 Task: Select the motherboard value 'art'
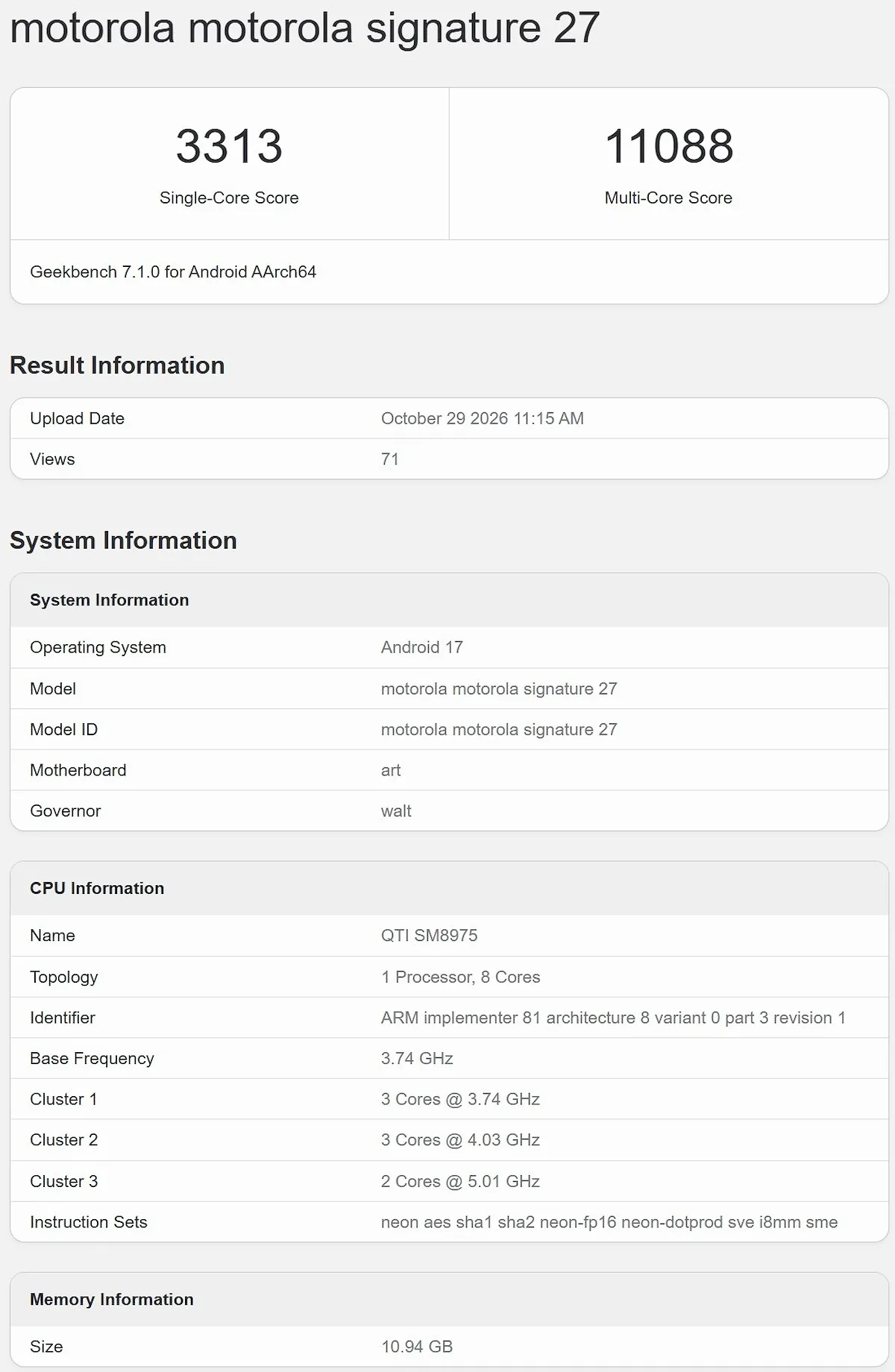point(391,770)
